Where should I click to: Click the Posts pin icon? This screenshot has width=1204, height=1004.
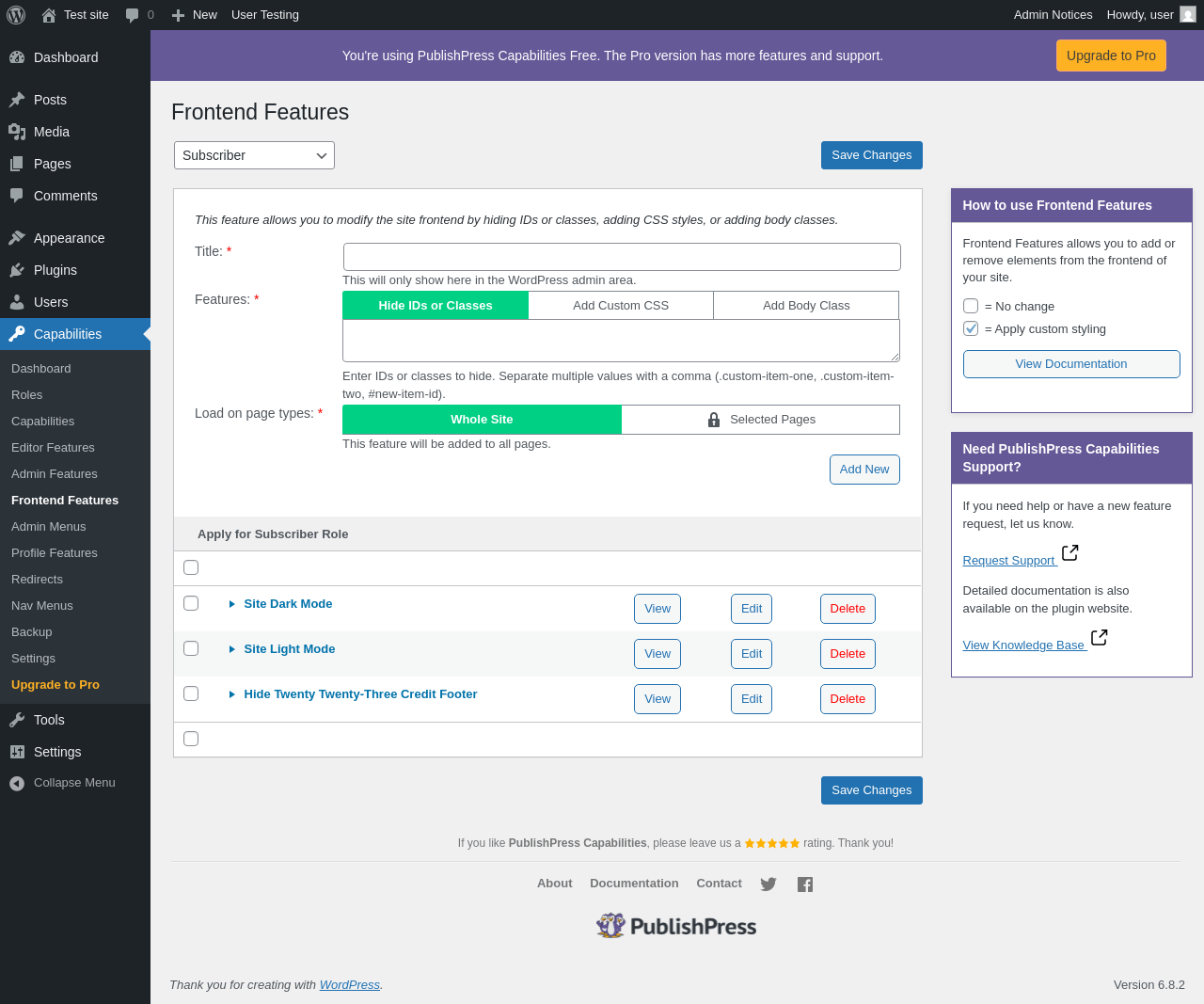[x=17, y=100]
